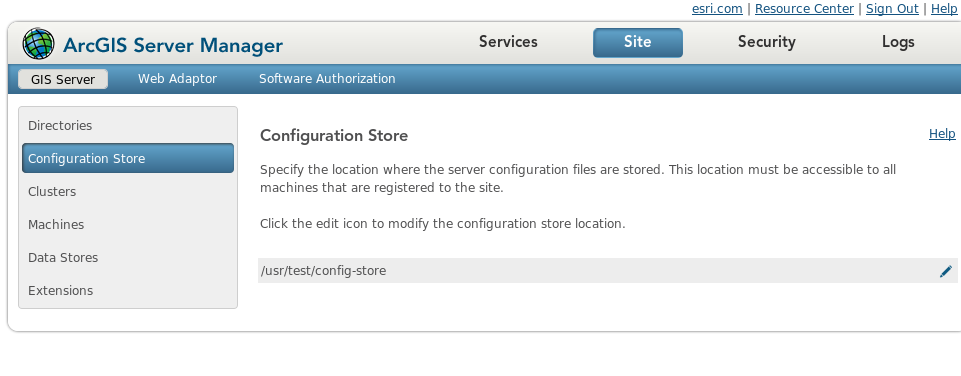Click the ArcGIS globe logo icon

[x=38, y=44]
